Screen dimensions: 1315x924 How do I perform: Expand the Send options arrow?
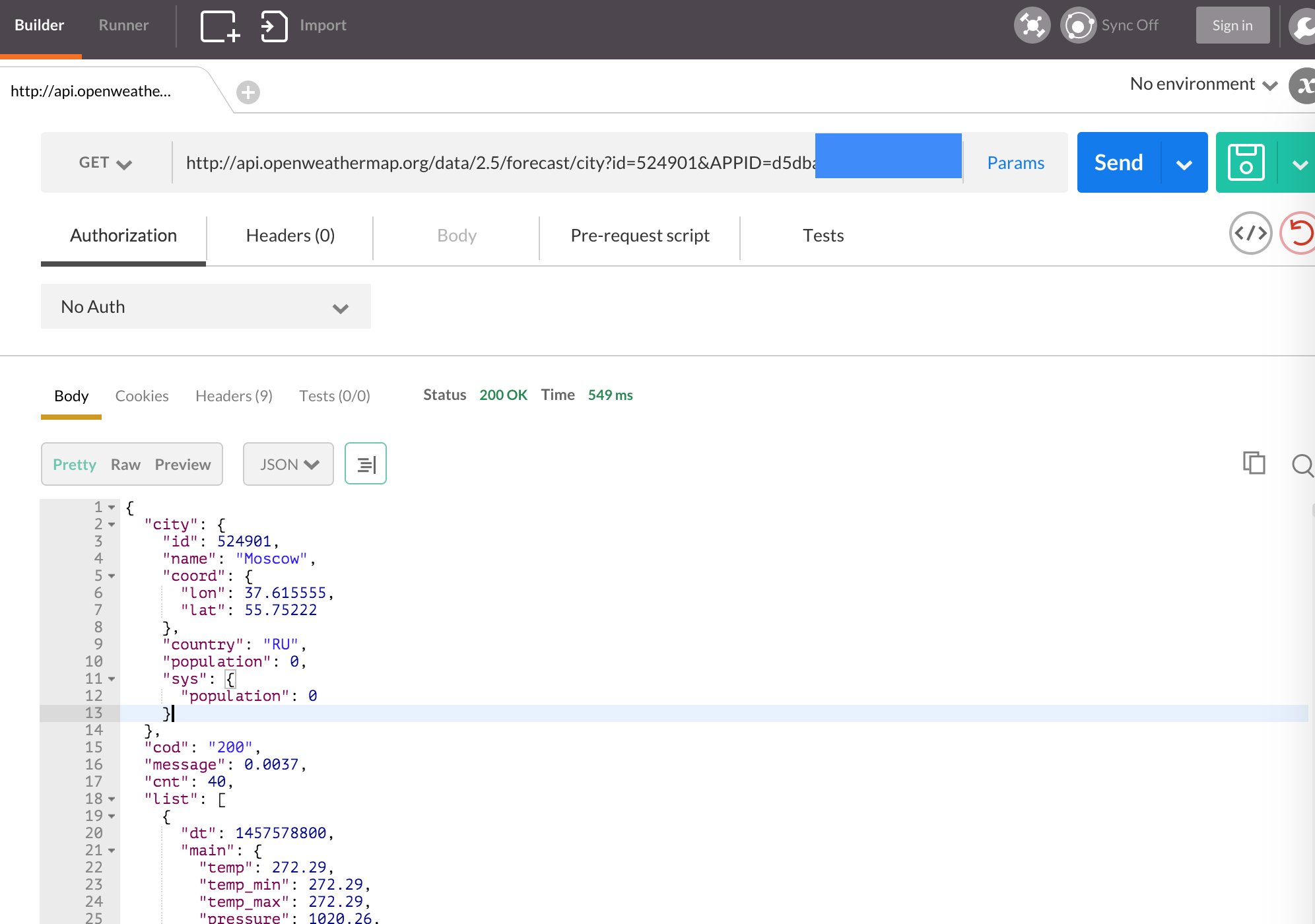pos(1184,164)
